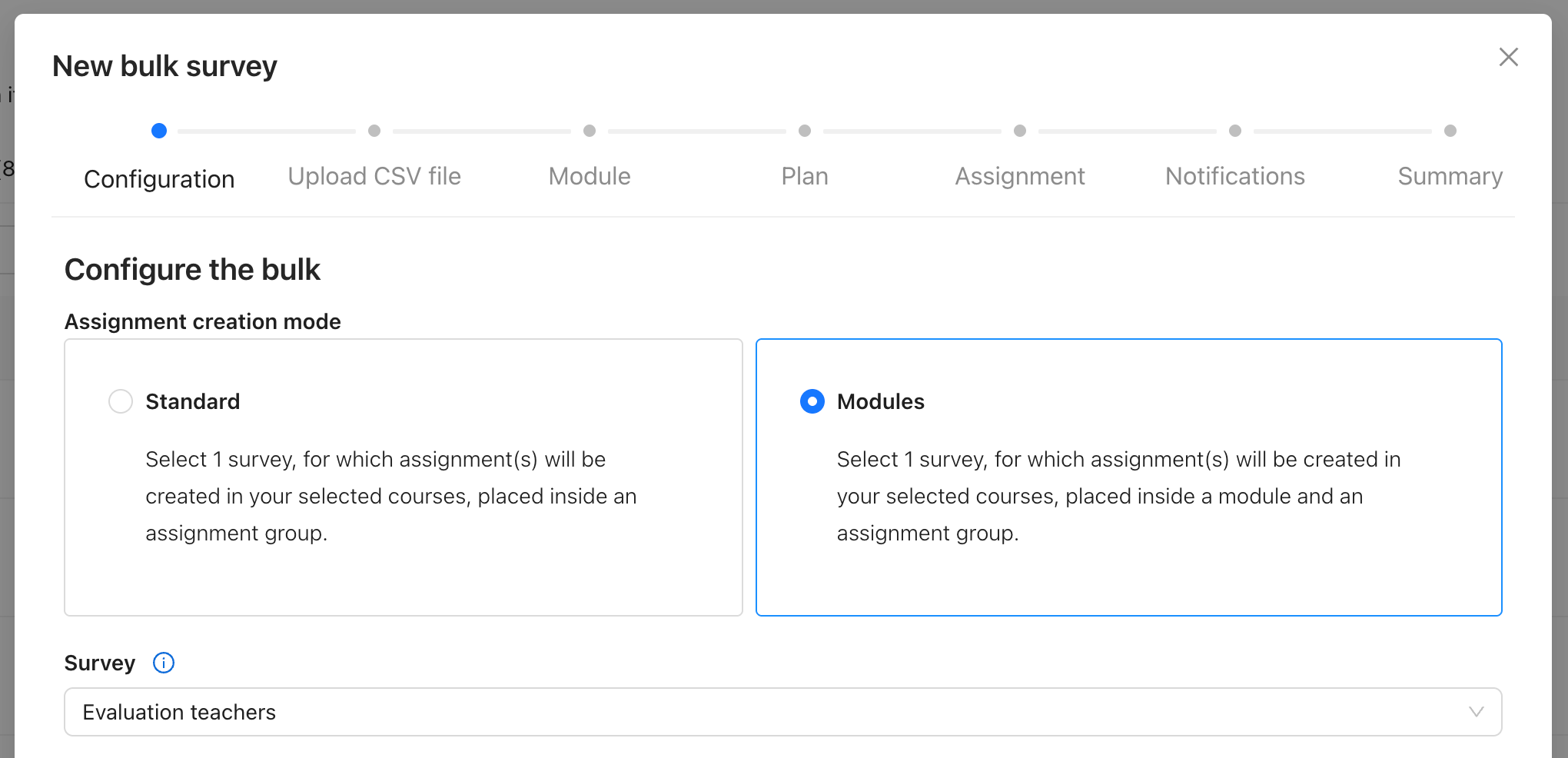Click the Modules card description text
1568x758 pixels.
(x=1119, y=496)
